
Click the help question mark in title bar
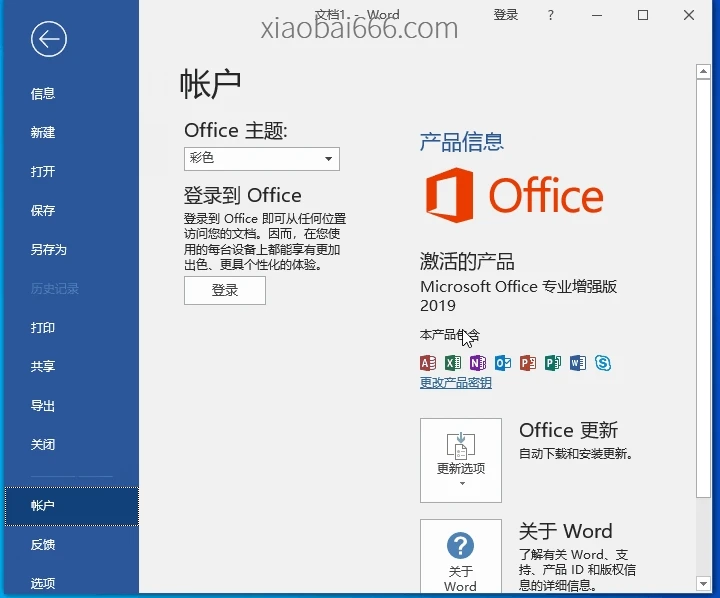coord(551,15)
